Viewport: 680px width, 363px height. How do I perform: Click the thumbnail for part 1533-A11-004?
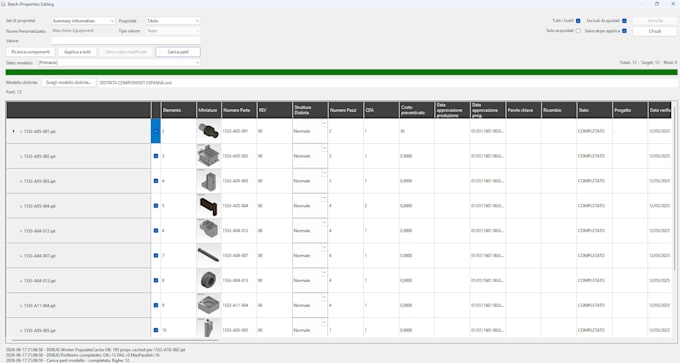pos(209,305)
